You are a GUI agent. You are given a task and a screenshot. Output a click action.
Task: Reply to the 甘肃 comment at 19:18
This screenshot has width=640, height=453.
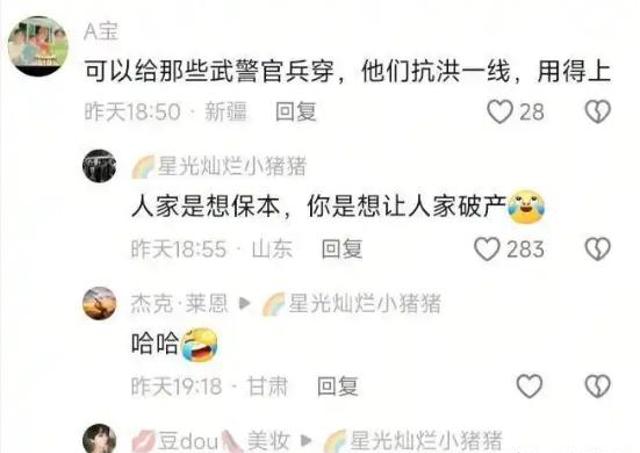pyautogui.click(x=338, y=386)
